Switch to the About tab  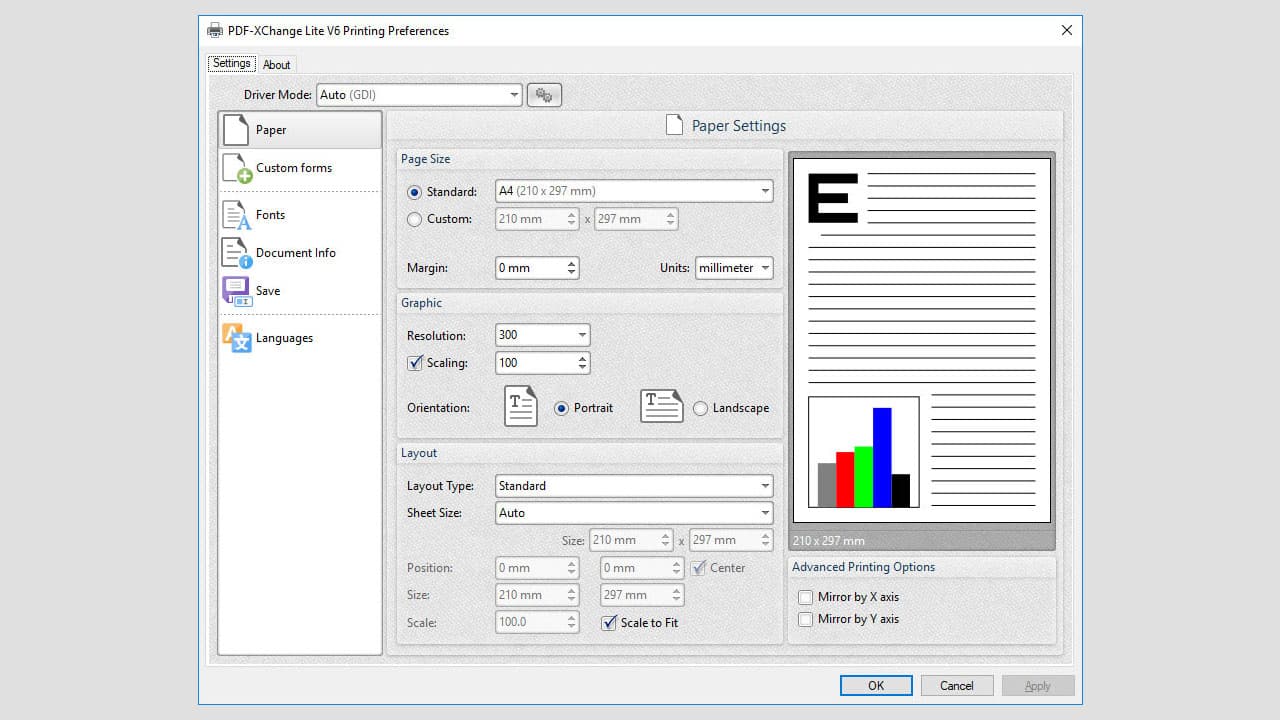coord(277,64)
